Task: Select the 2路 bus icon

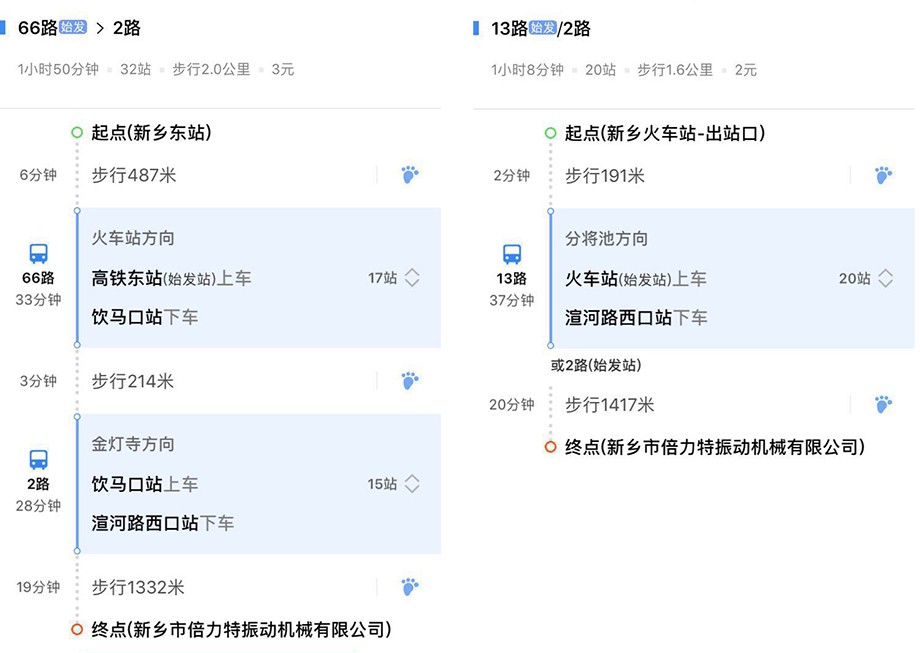Action: 39,459
